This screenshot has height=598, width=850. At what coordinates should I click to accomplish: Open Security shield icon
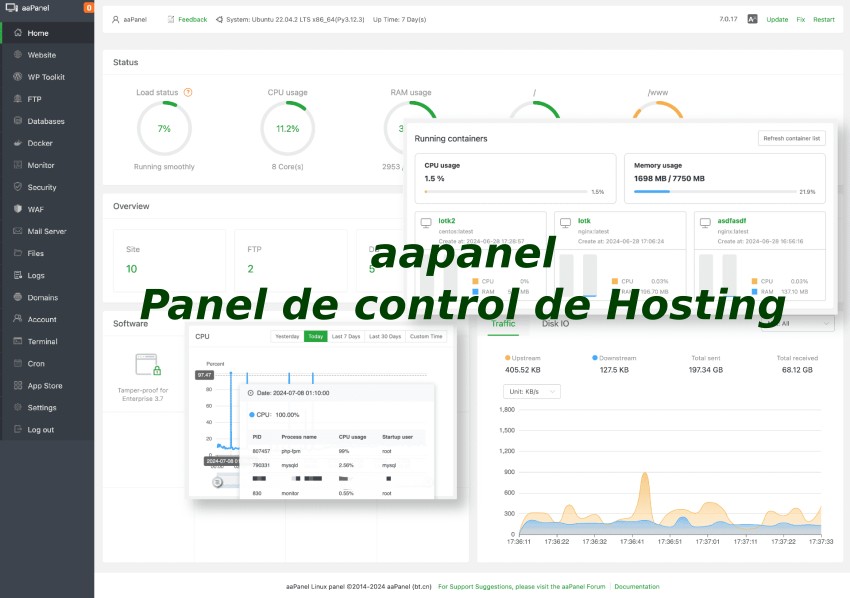[18, 187]
